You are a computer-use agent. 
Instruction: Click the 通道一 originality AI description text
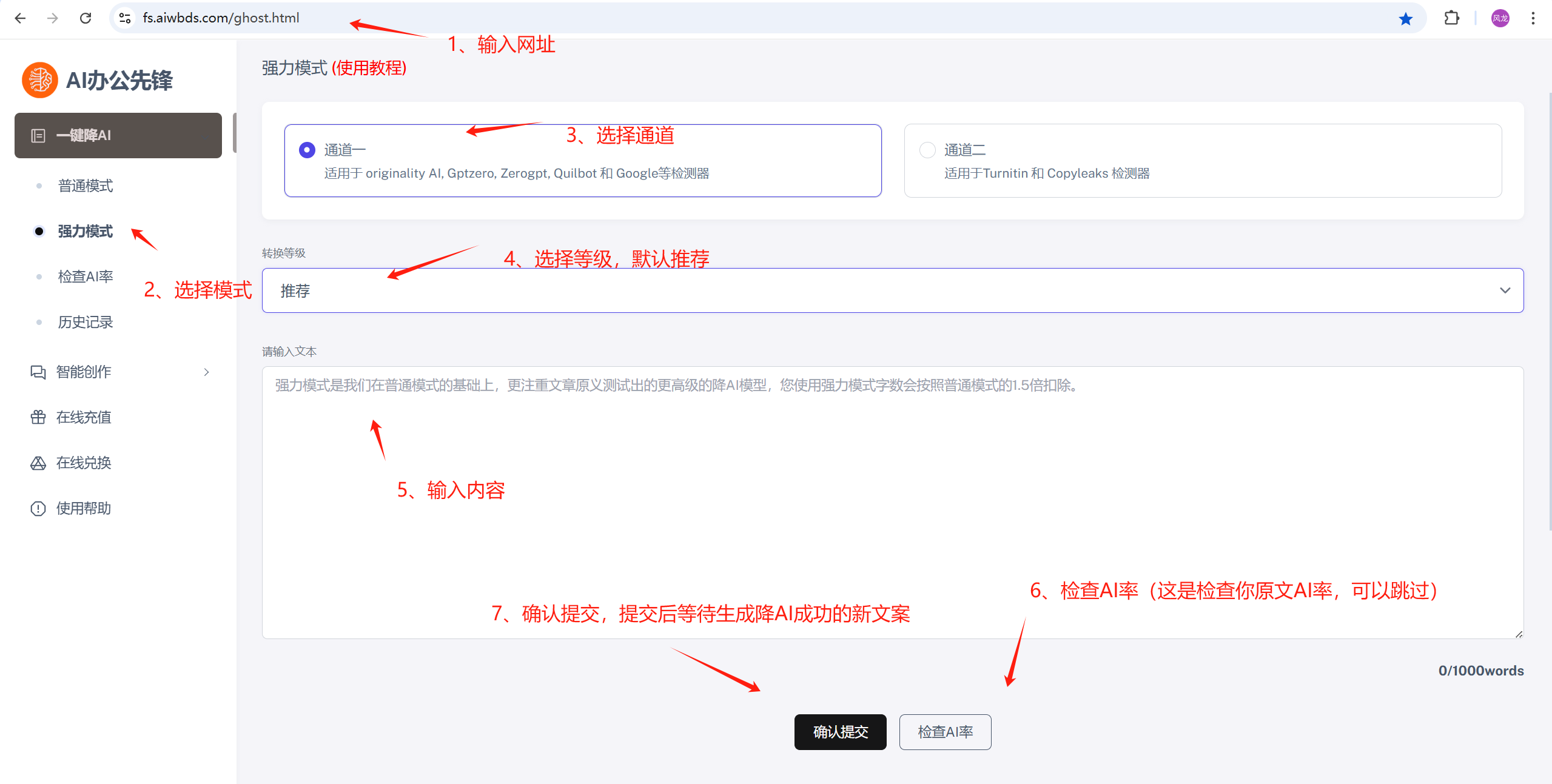tap(517, 173)
